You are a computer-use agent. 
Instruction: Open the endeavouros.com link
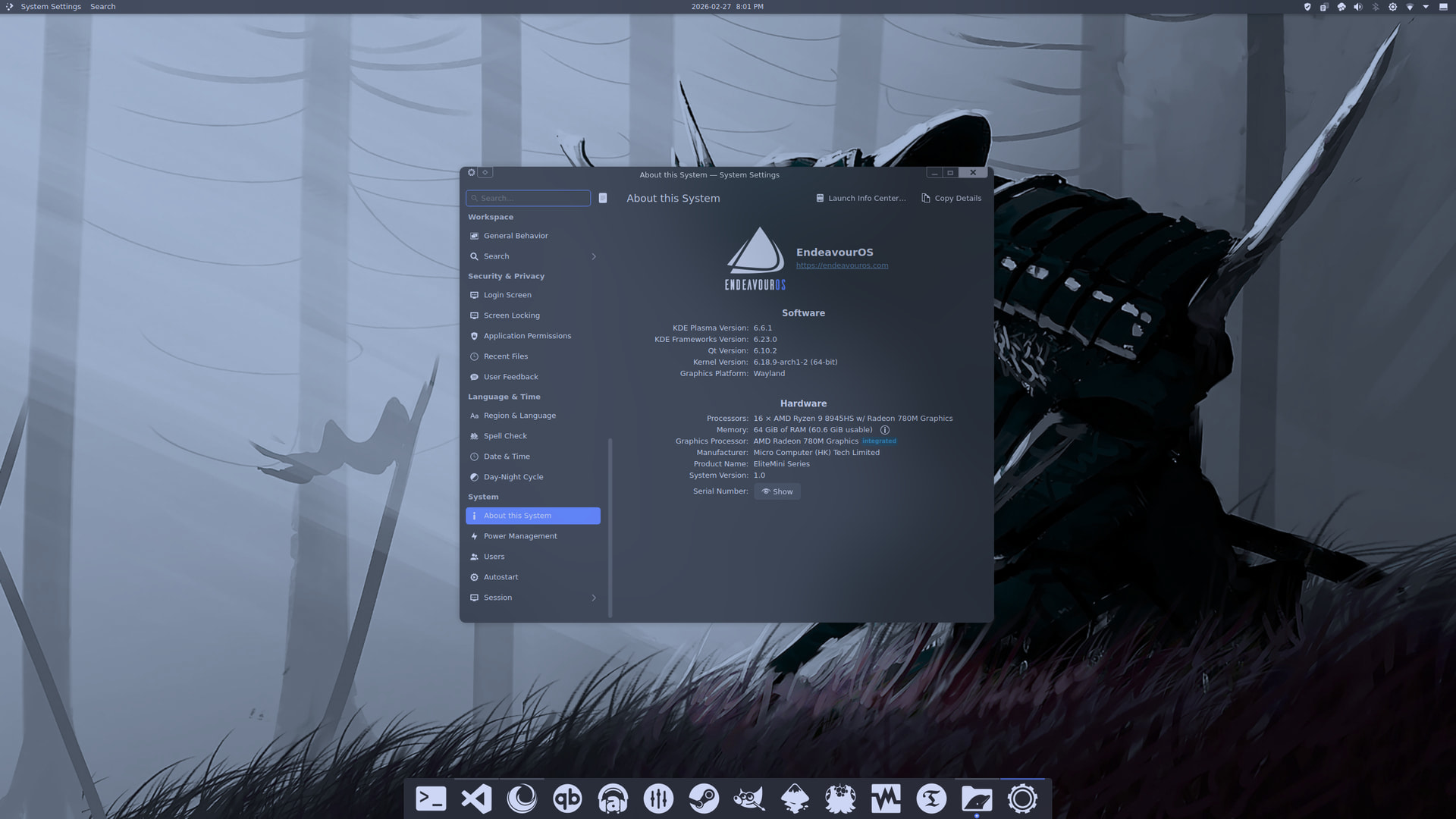842,265
